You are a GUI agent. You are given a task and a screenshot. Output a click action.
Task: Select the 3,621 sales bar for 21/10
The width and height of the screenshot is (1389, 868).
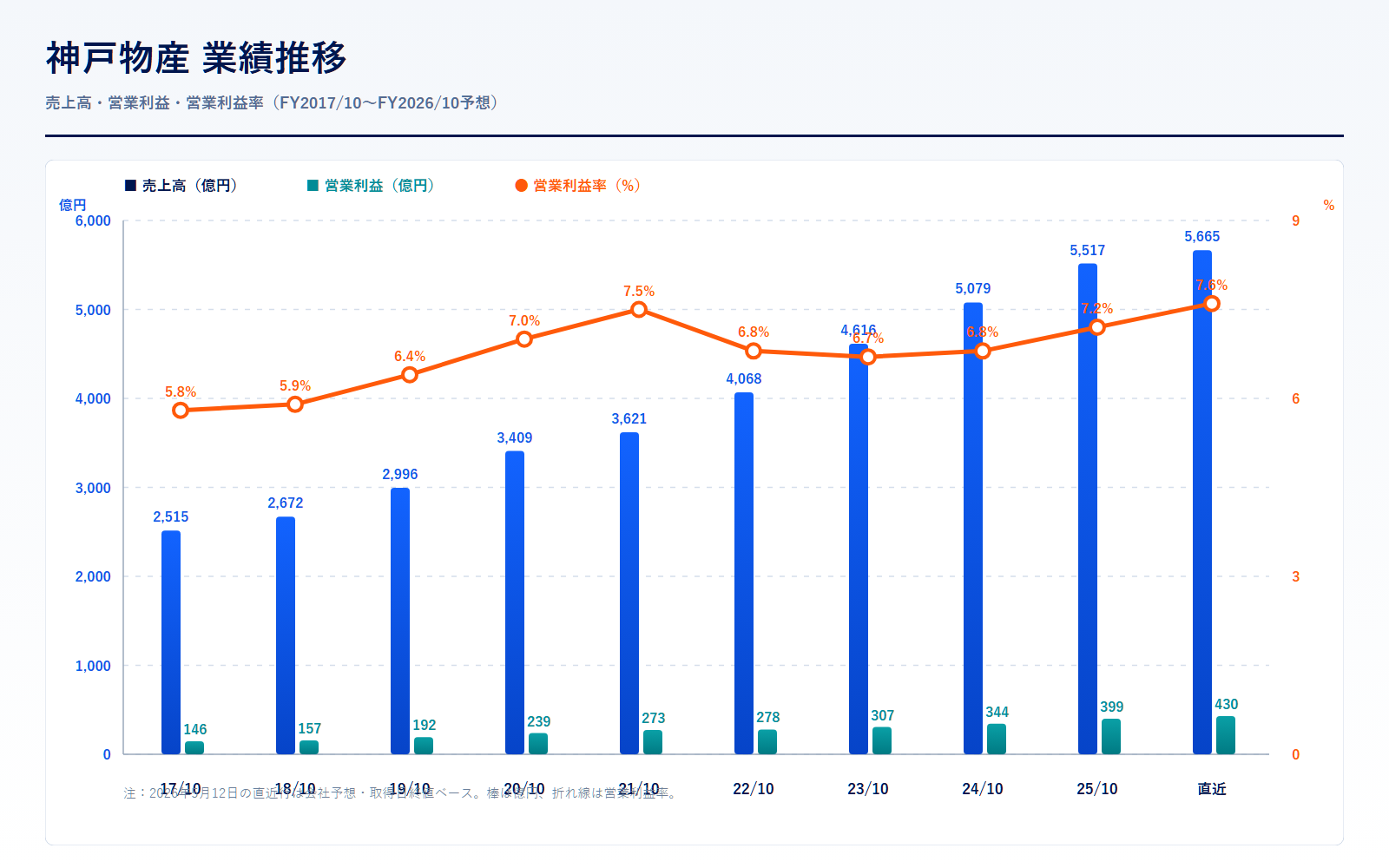click(629, 594)
